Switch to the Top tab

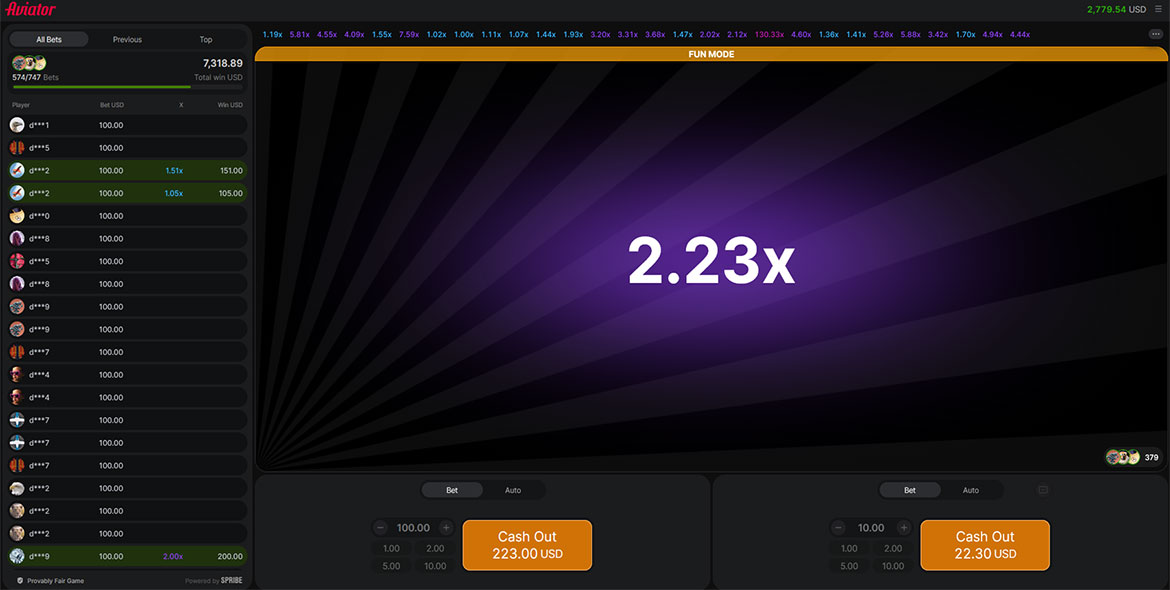pos(206,40)
